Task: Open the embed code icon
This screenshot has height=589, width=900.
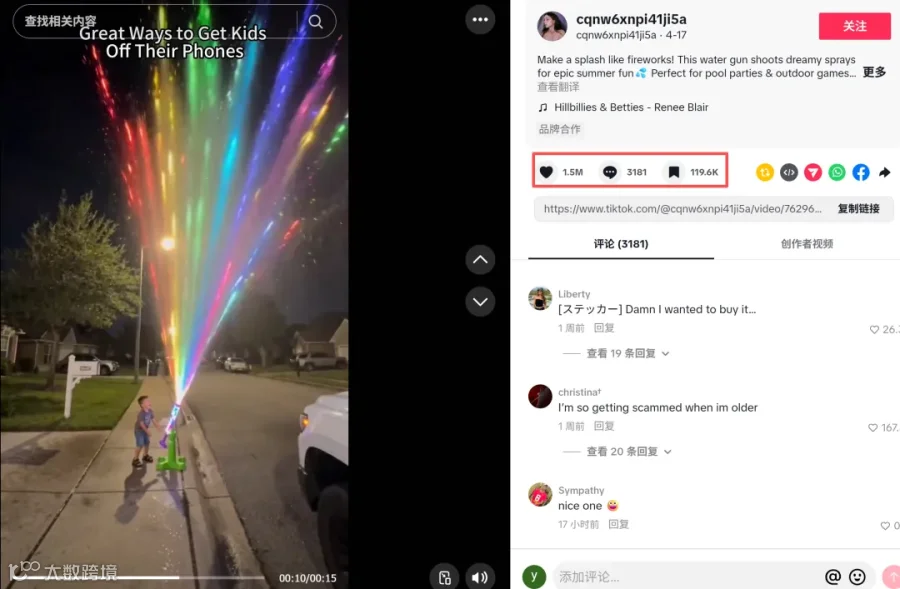Action: 789,172
